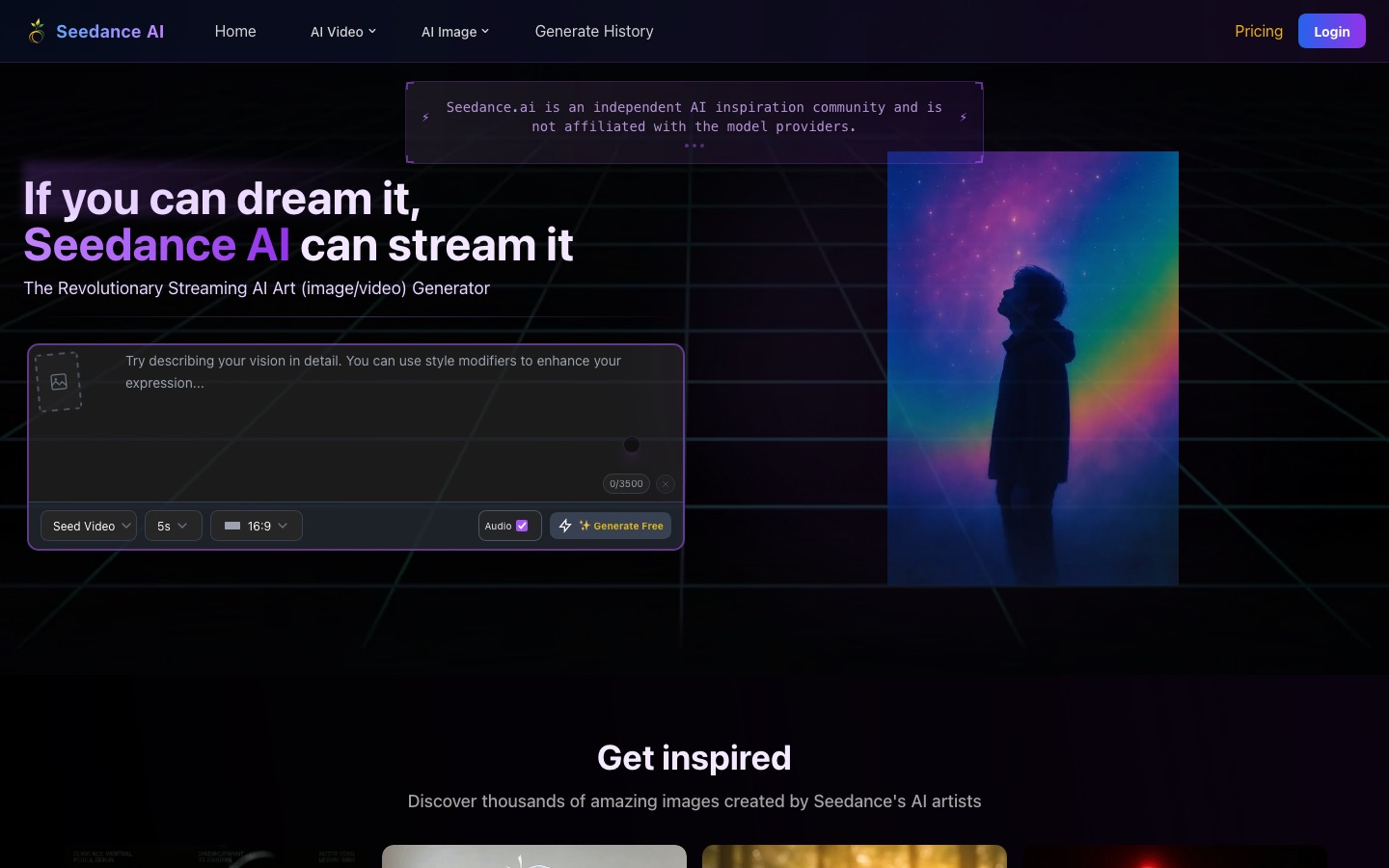Open the 16:9 aspect ratio dropdown
The width and height of the screenshot is (1389, 868).
tap(257, 526)
